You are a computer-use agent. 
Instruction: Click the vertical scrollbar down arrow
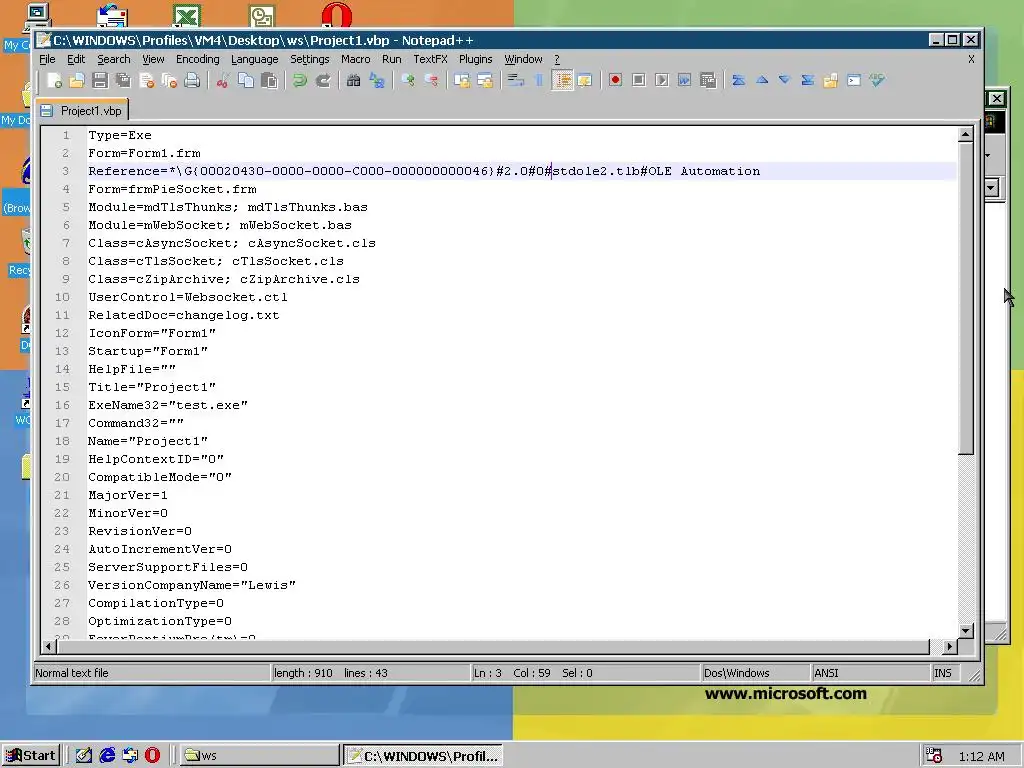(x=966, y=630)
